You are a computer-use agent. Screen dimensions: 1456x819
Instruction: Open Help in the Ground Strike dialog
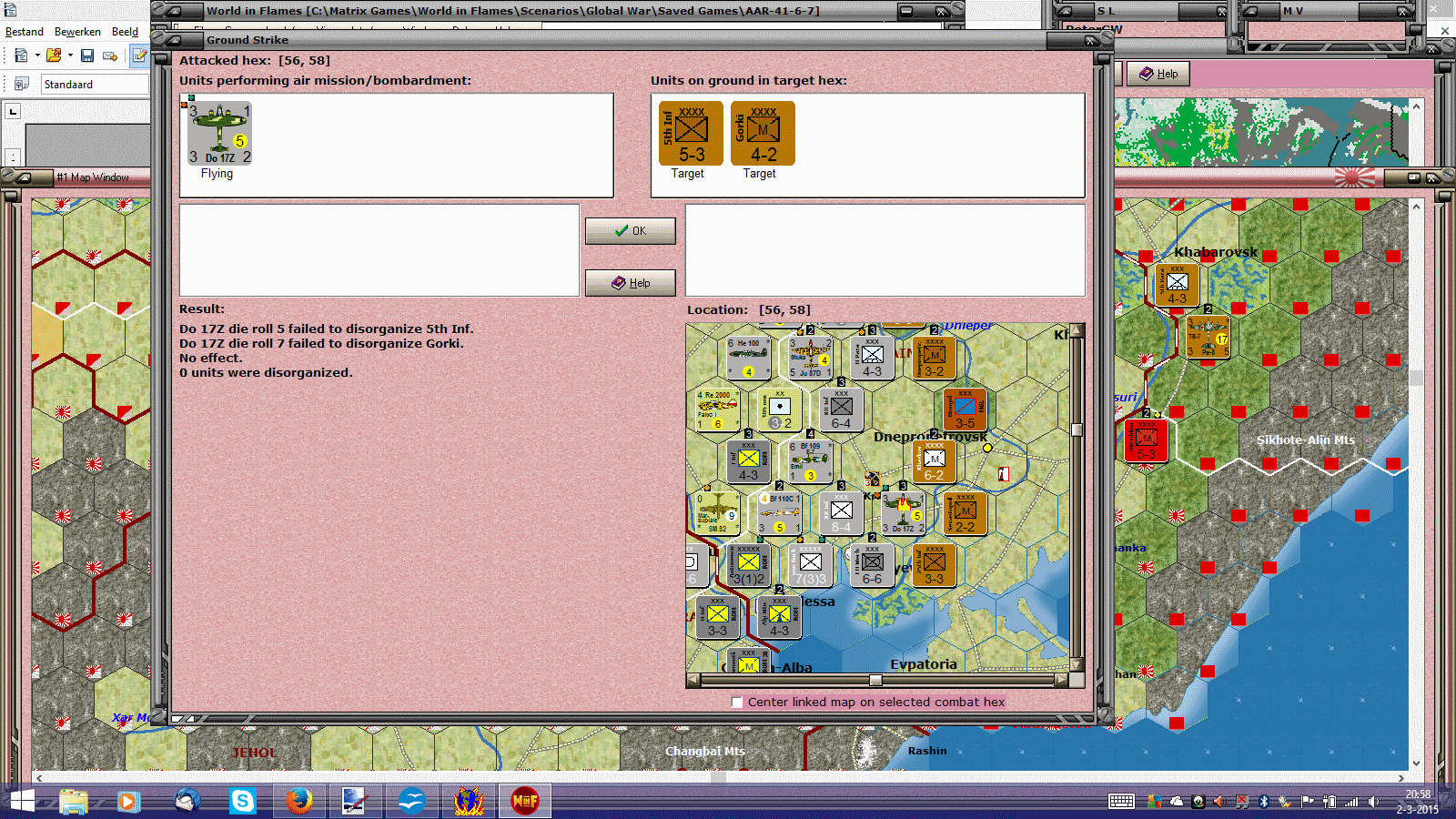click(x=630, y=283)
